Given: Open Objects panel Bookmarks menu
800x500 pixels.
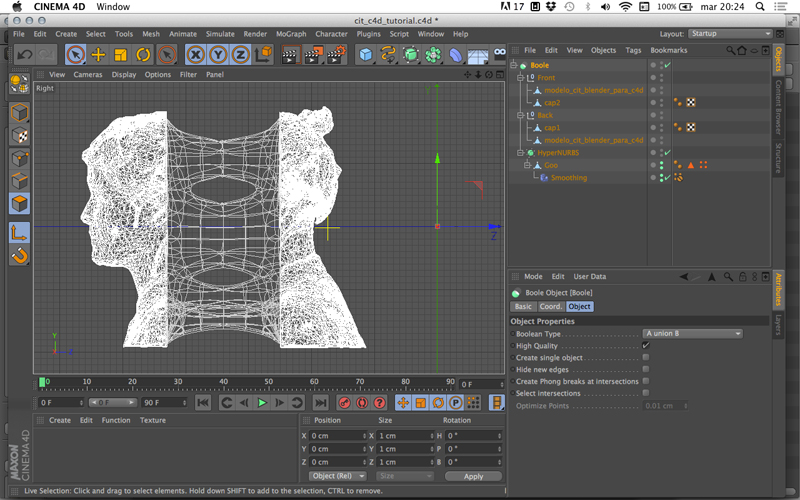Looking at the screenshot, I should (669, 51).
